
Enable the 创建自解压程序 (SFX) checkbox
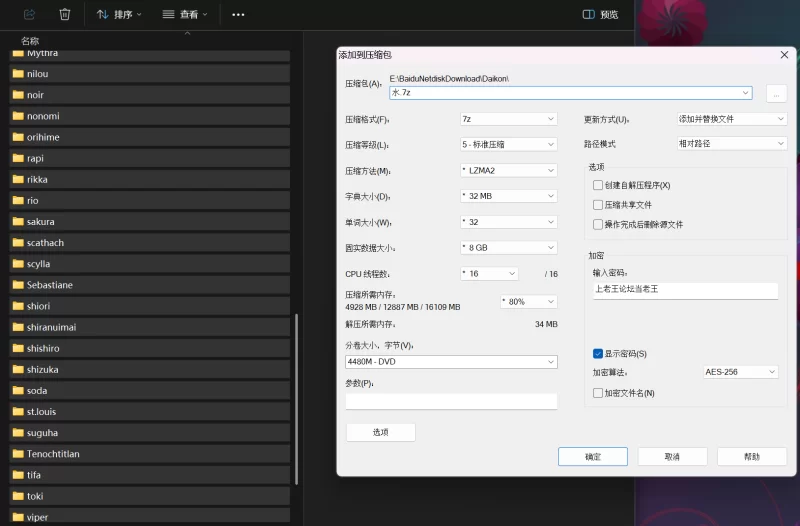[x=598, y=185]
